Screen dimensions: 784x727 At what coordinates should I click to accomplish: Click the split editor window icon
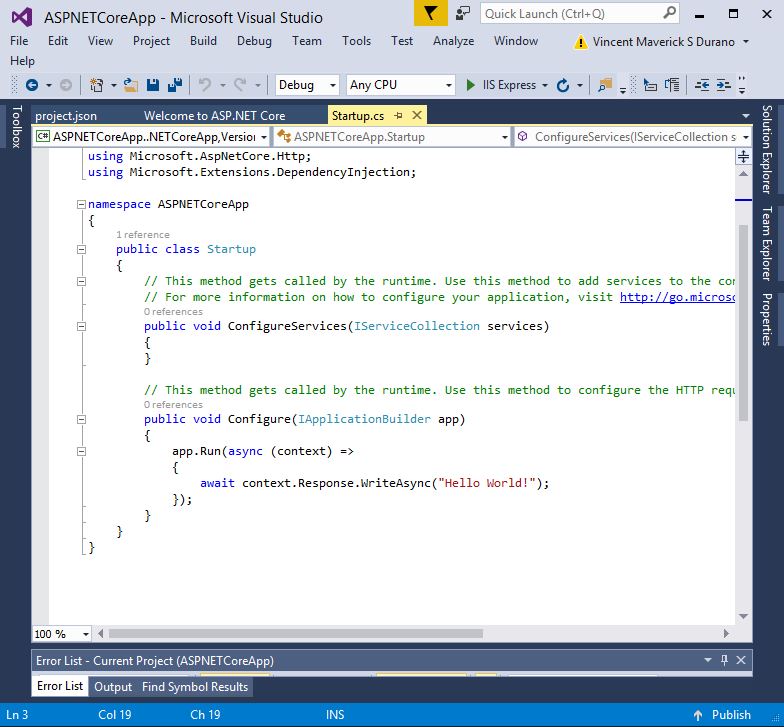click(744, 156)
